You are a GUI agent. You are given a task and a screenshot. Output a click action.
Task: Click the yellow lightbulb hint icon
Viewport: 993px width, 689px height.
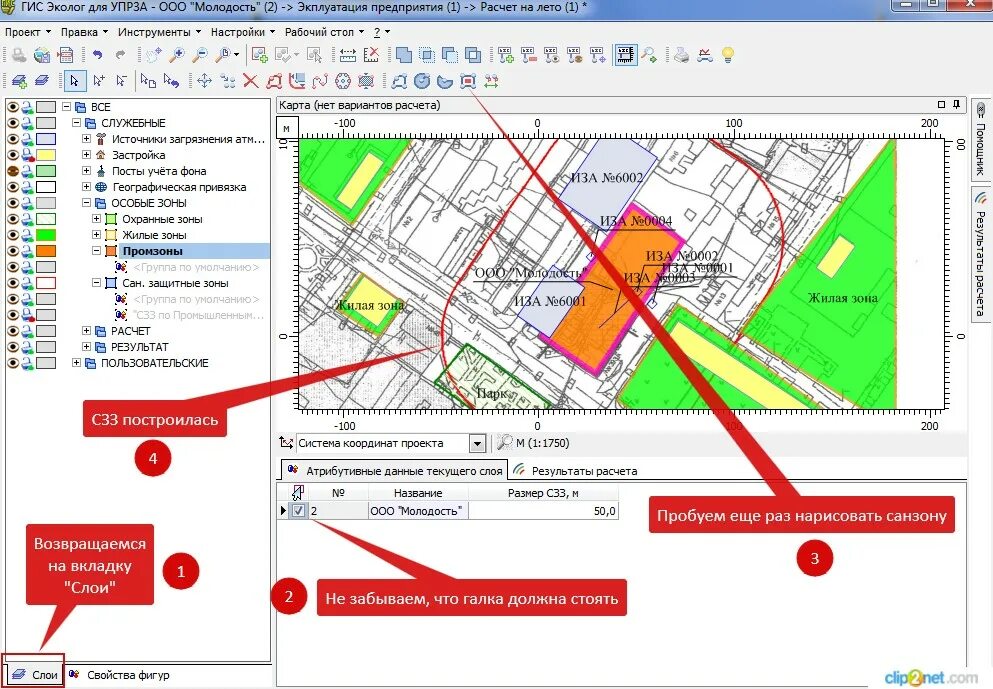(x=728, y=55)
